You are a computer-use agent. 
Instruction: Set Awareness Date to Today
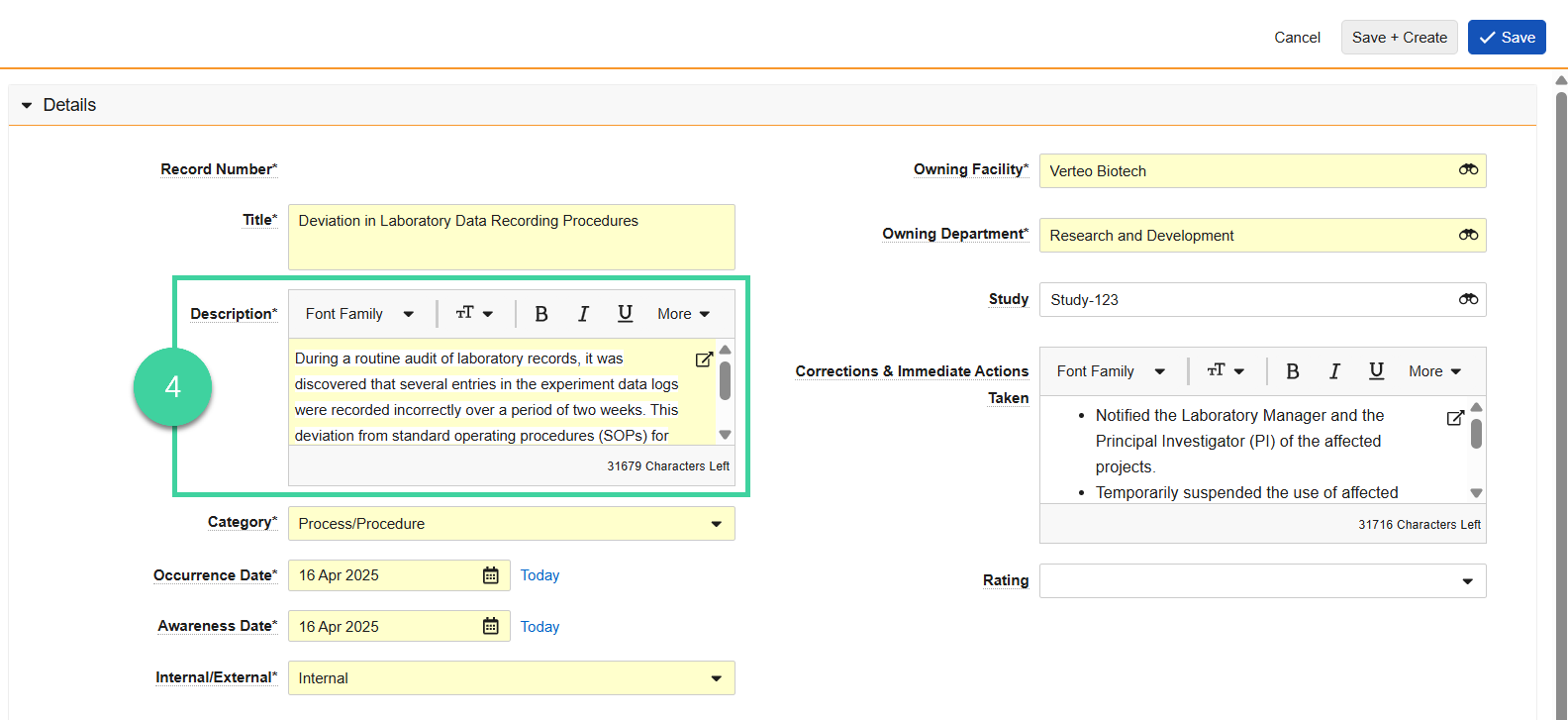point(539,627)
